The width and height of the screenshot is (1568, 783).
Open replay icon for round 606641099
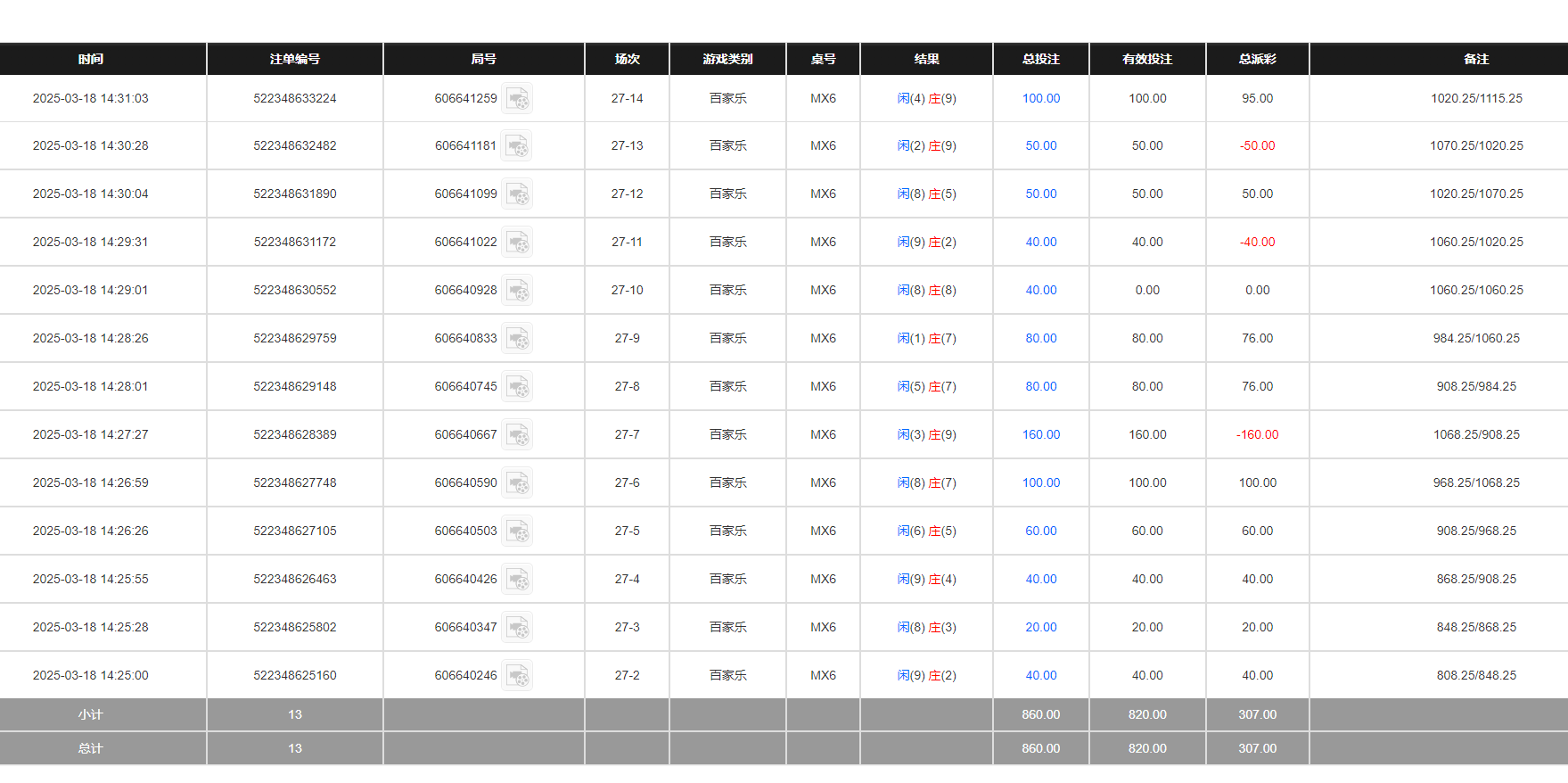pos(517,194)
